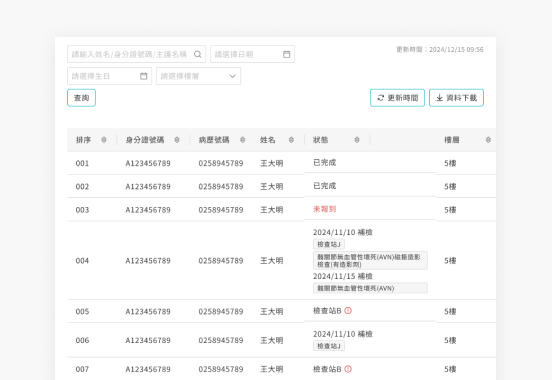Select sequence number 001
The width and height of the screenshot is (552, 380).
(82, 163)
